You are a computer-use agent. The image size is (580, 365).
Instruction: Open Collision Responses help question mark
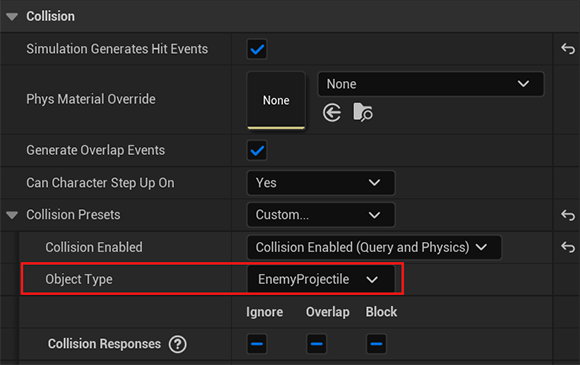(178, 344)
